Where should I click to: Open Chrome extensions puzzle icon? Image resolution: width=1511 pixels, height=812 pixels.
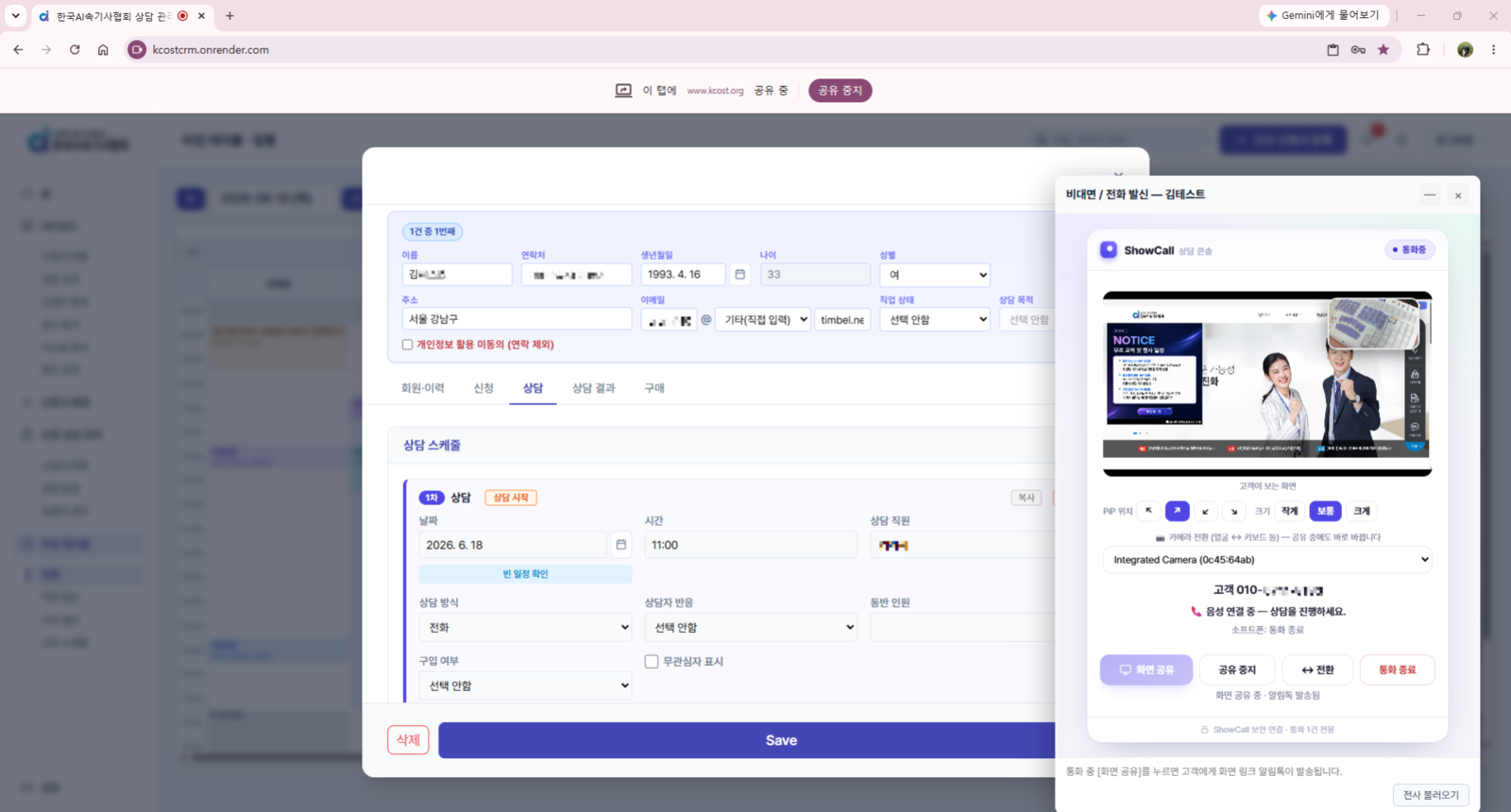[x=1423, y=50]
